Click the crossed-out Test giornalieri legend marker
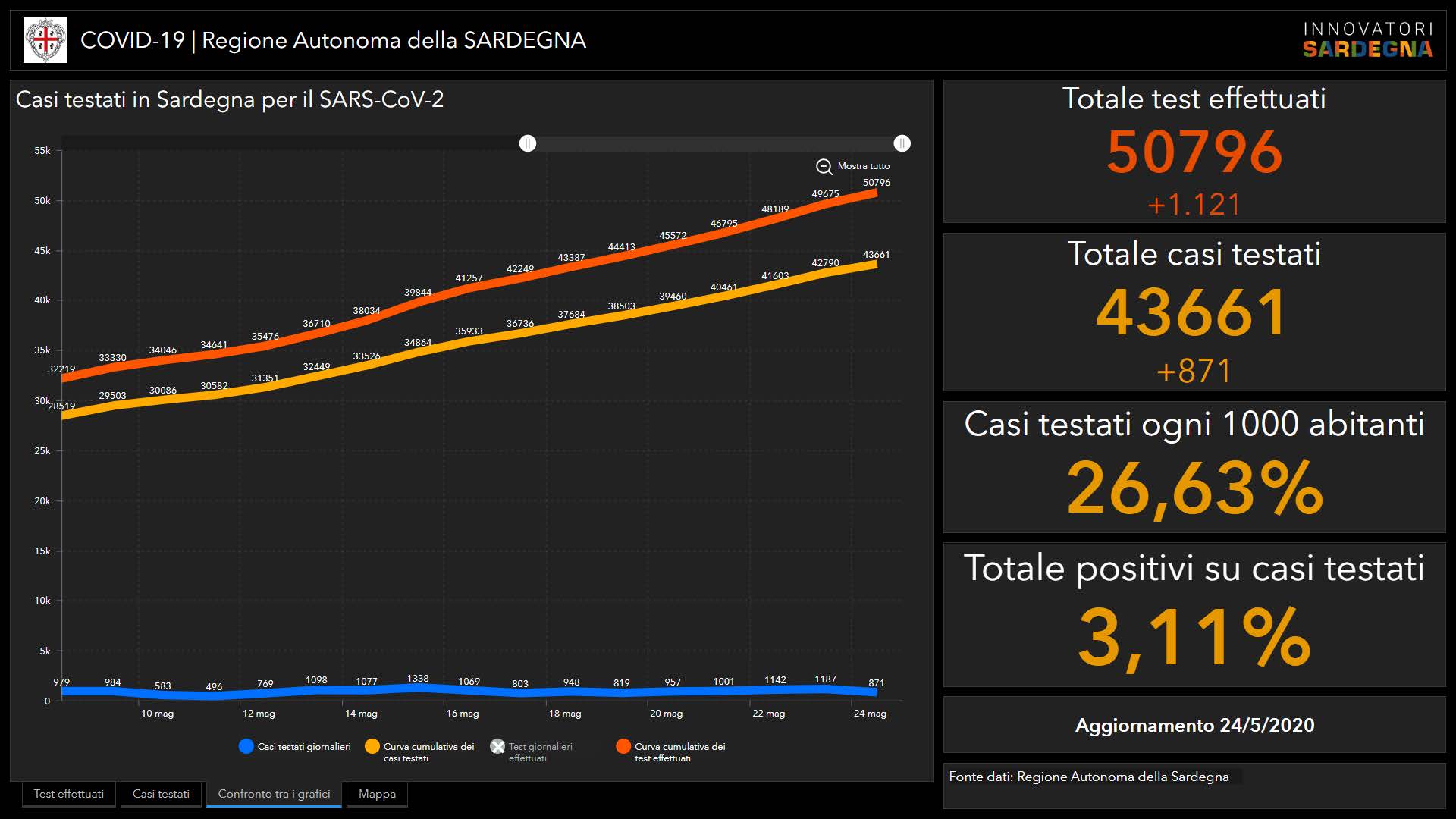Viewport: 1456px width, 819px height. [x=497, y=746]
